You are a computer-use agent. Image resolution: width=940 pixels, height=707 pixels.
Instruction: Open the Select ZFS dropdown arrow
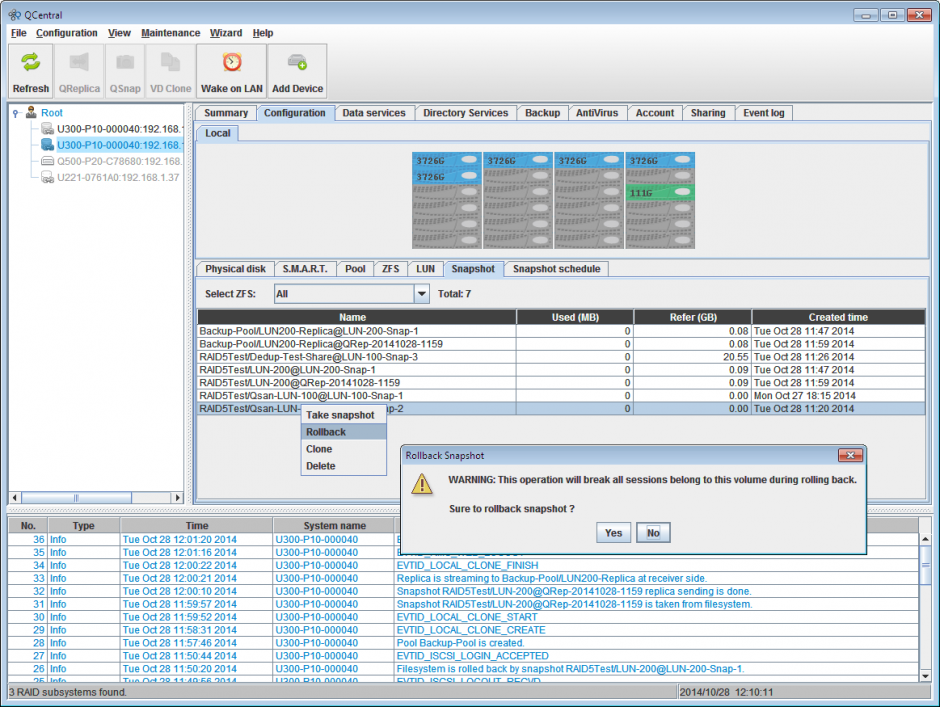(421, 294)
